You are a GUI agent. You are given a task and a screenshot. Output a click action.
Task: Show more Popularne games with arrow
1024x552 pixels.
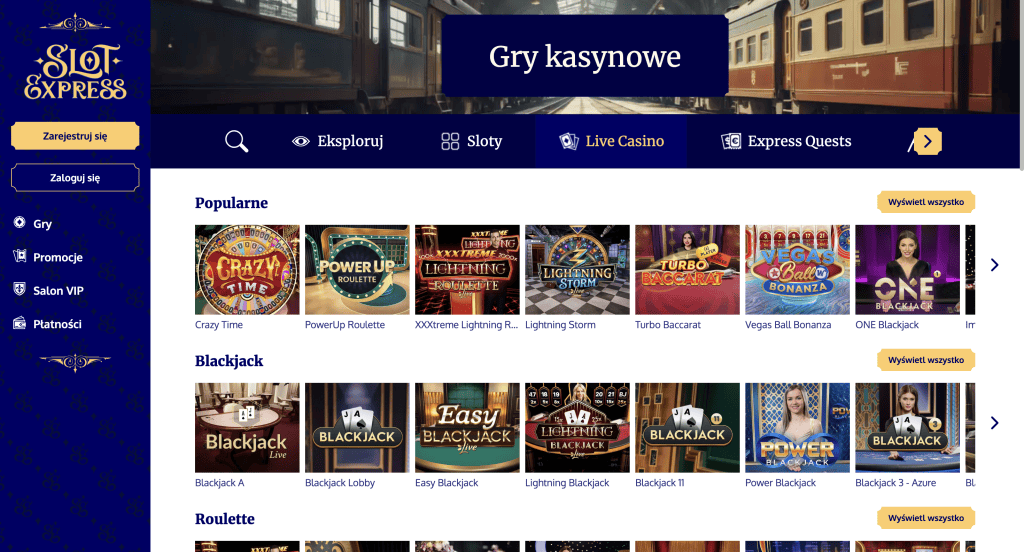995,265
